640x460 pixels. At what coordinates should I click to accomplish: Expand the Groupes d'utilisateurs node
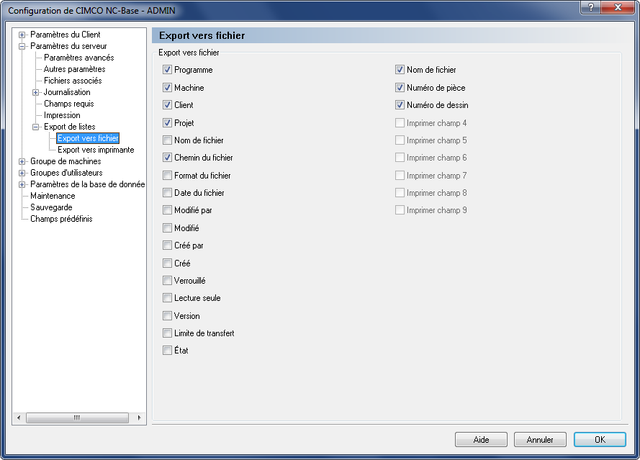[22, 173]
